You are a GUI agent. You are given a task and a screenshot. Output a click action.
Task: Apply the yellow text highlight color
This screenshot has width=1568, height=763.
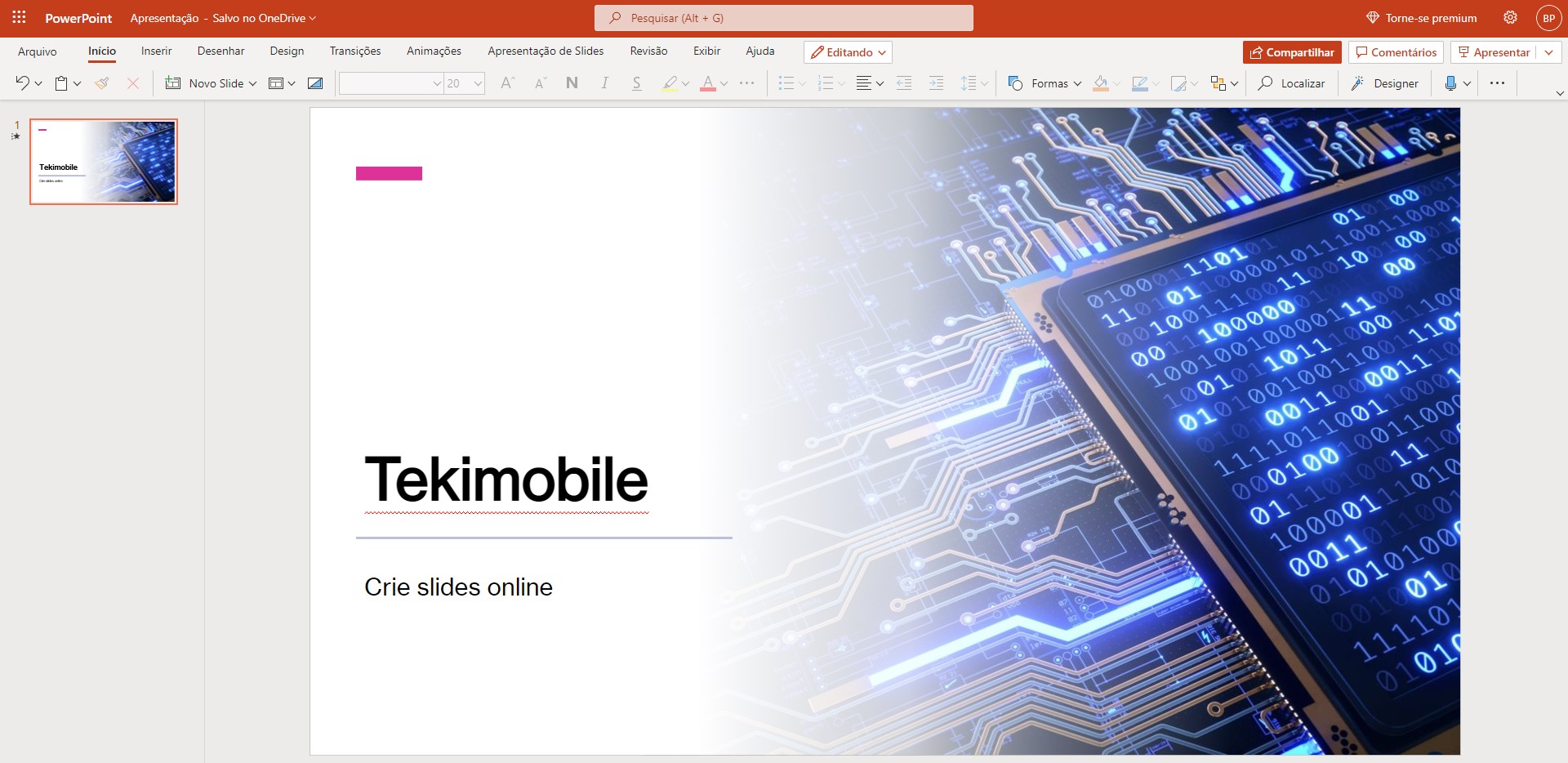point(670,83)
